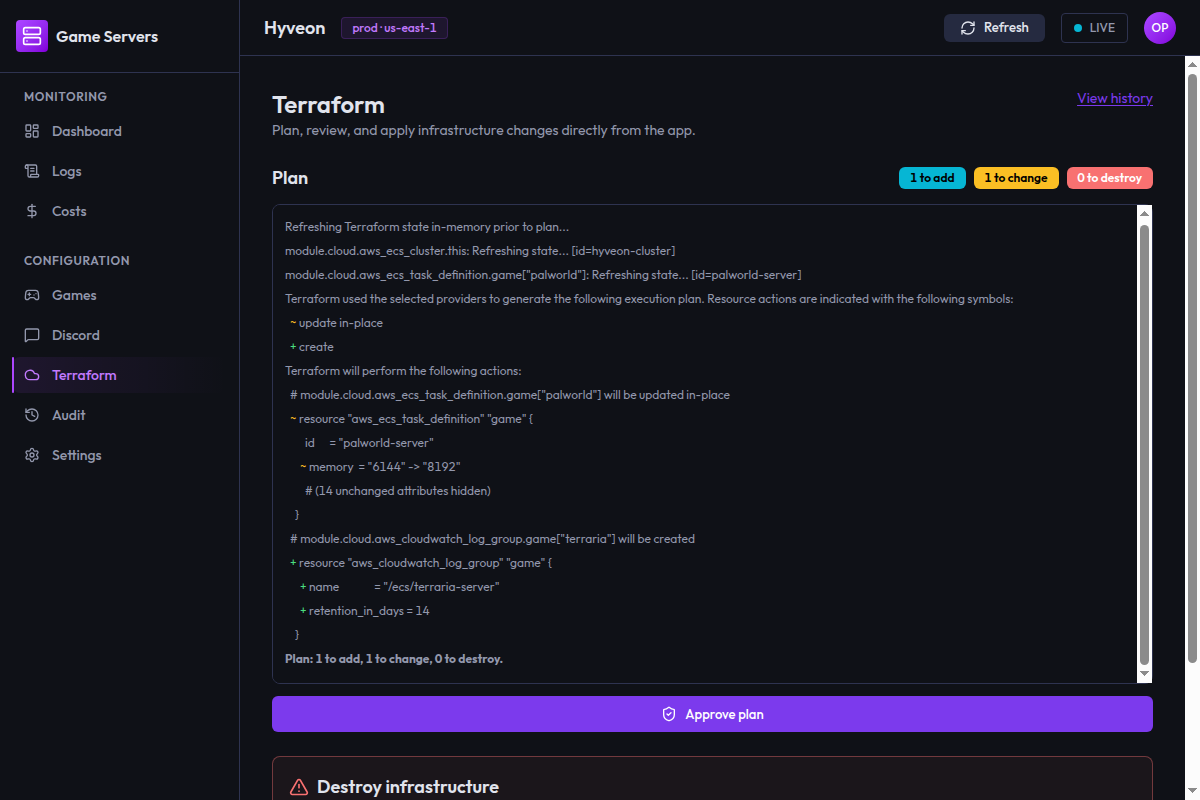Click the plan output scrollbar up arrow
The image size is (1200, 800).
pyautogui.click(x=1145, y=213)
